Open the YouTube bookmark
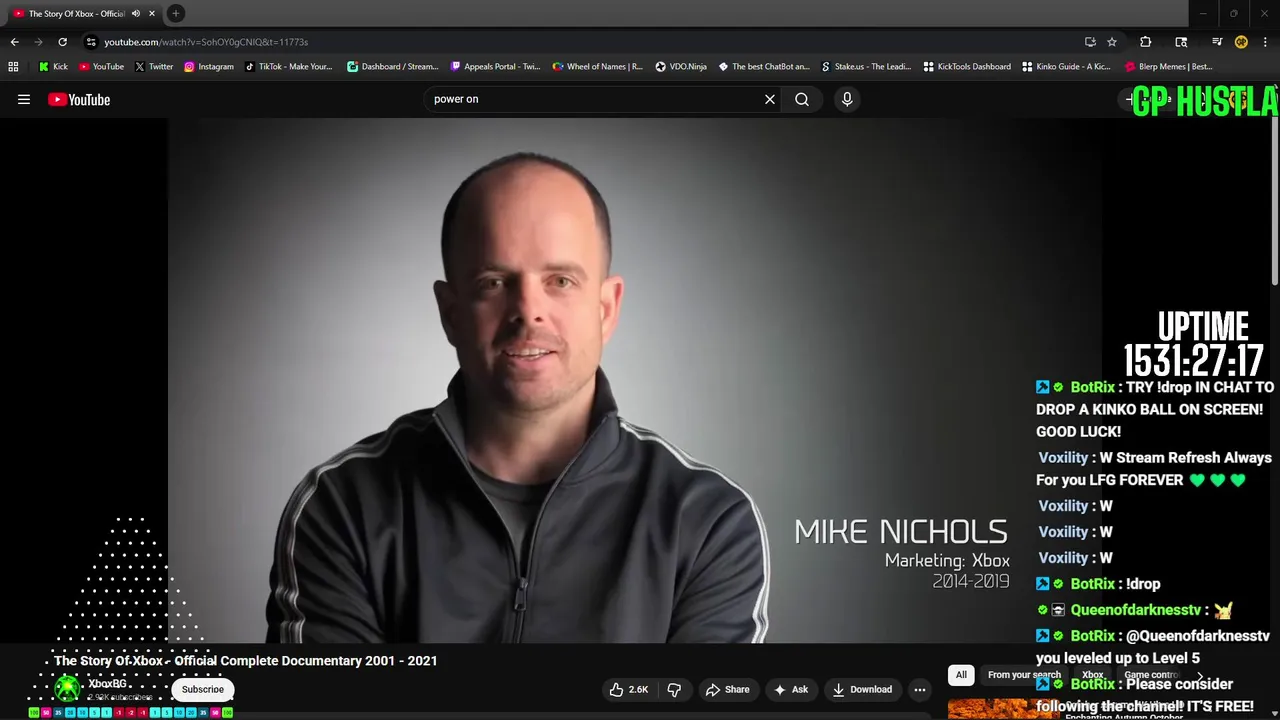 (101, 67)
